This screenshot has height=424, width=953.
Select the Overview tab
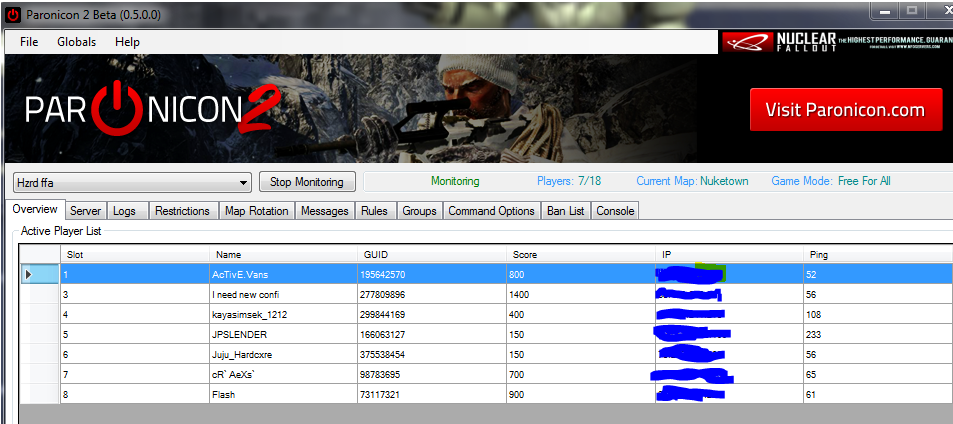(35, 209)
